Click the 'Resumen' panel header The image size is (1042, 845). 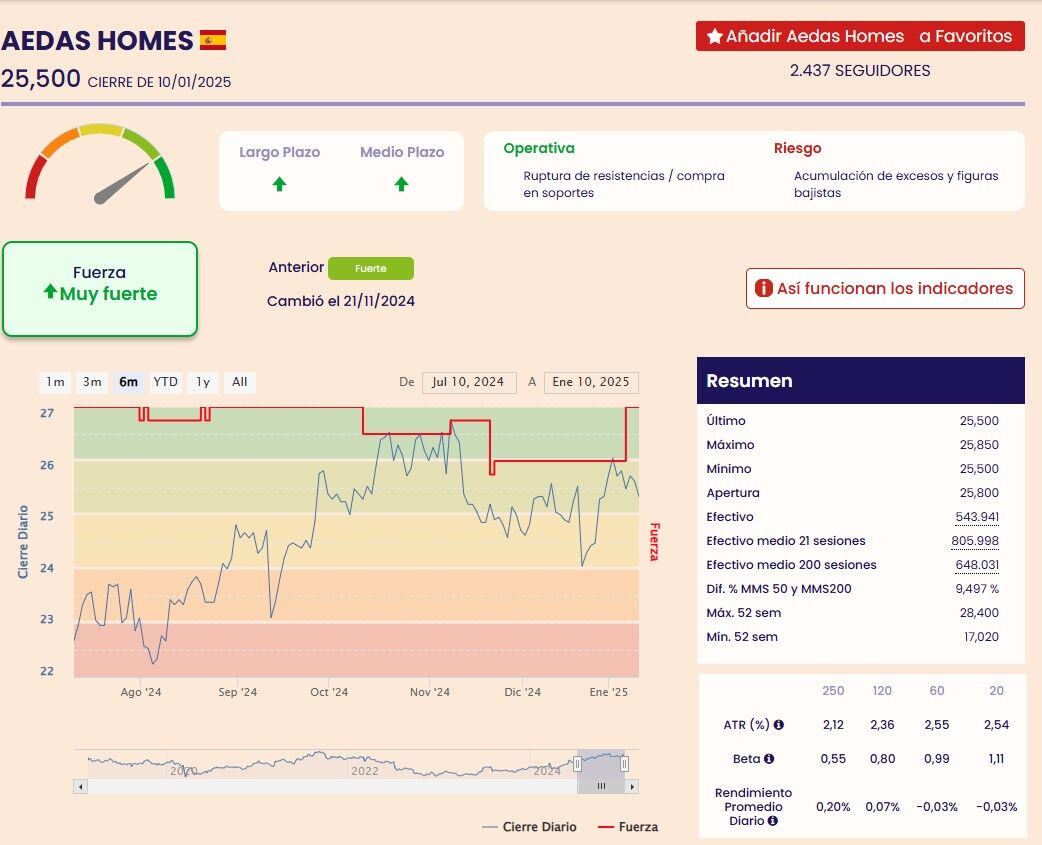pos(861,381)
